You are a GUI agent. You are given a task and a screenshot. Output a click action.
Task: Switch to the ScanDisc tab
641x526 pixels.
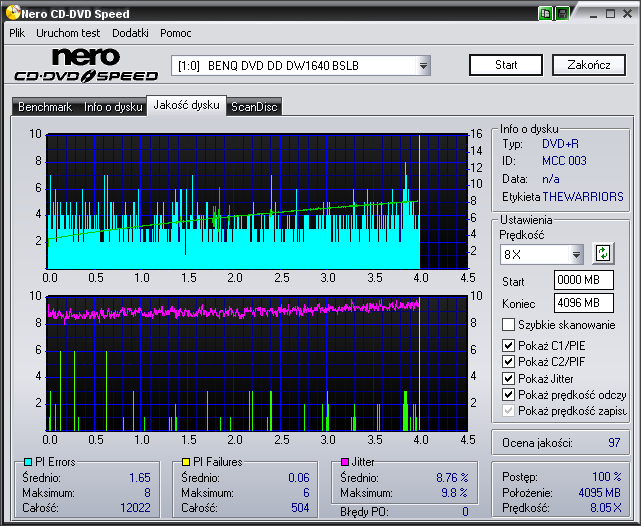(254, 107)
